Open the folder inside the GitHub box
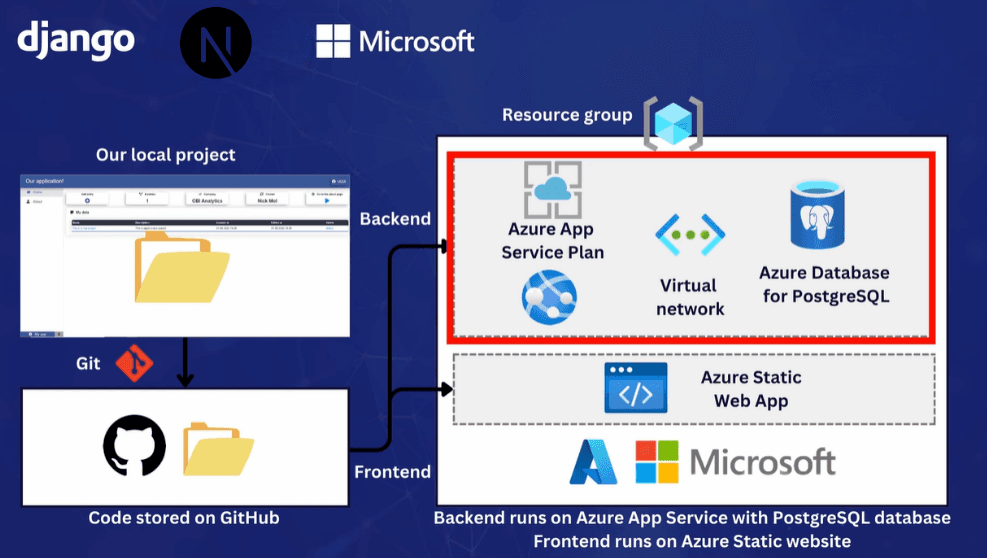Screen dimensions: 987x558 point(218,447)
